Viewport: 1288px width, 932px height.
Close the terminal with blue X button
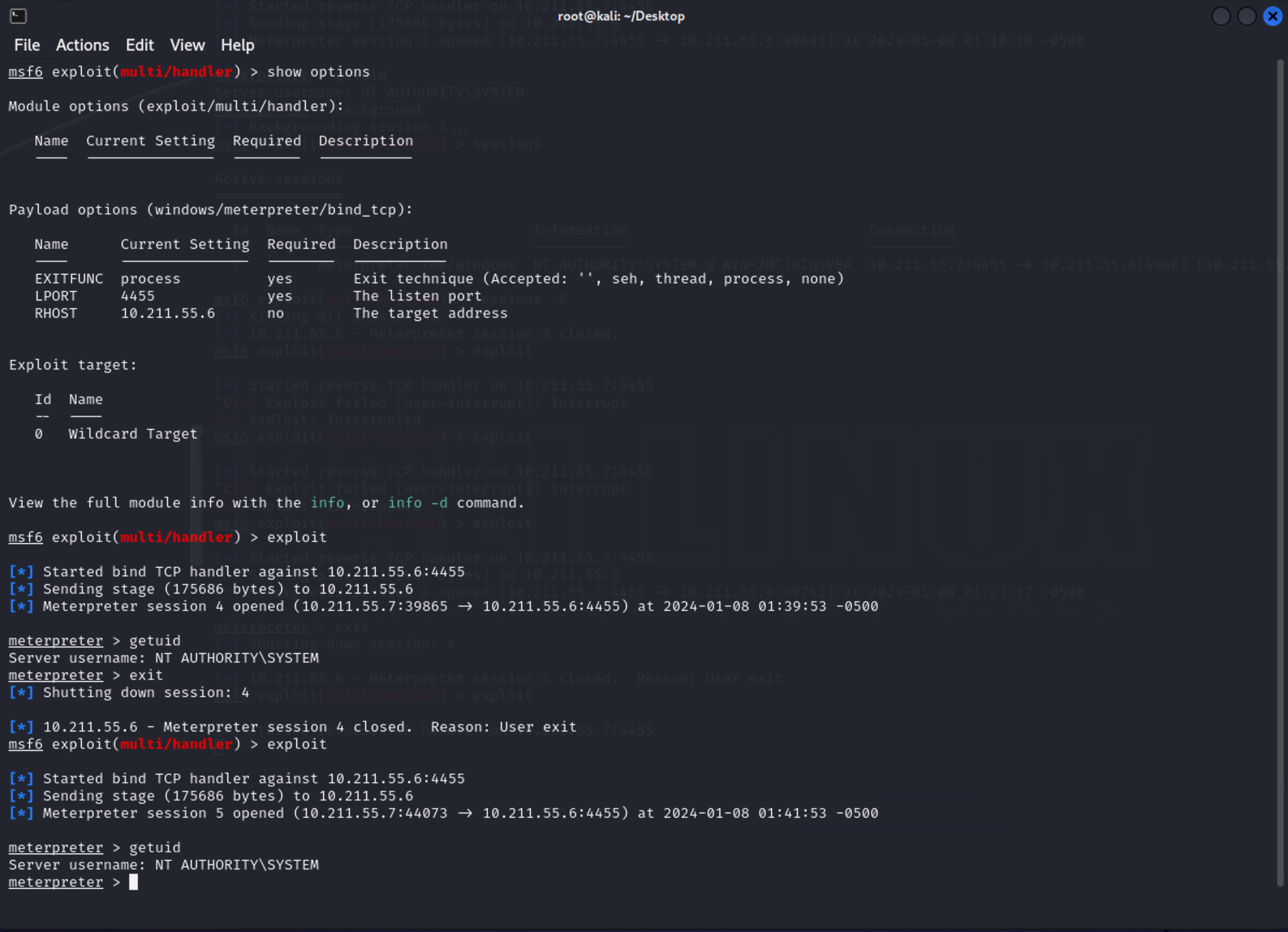pos(1273,16)
